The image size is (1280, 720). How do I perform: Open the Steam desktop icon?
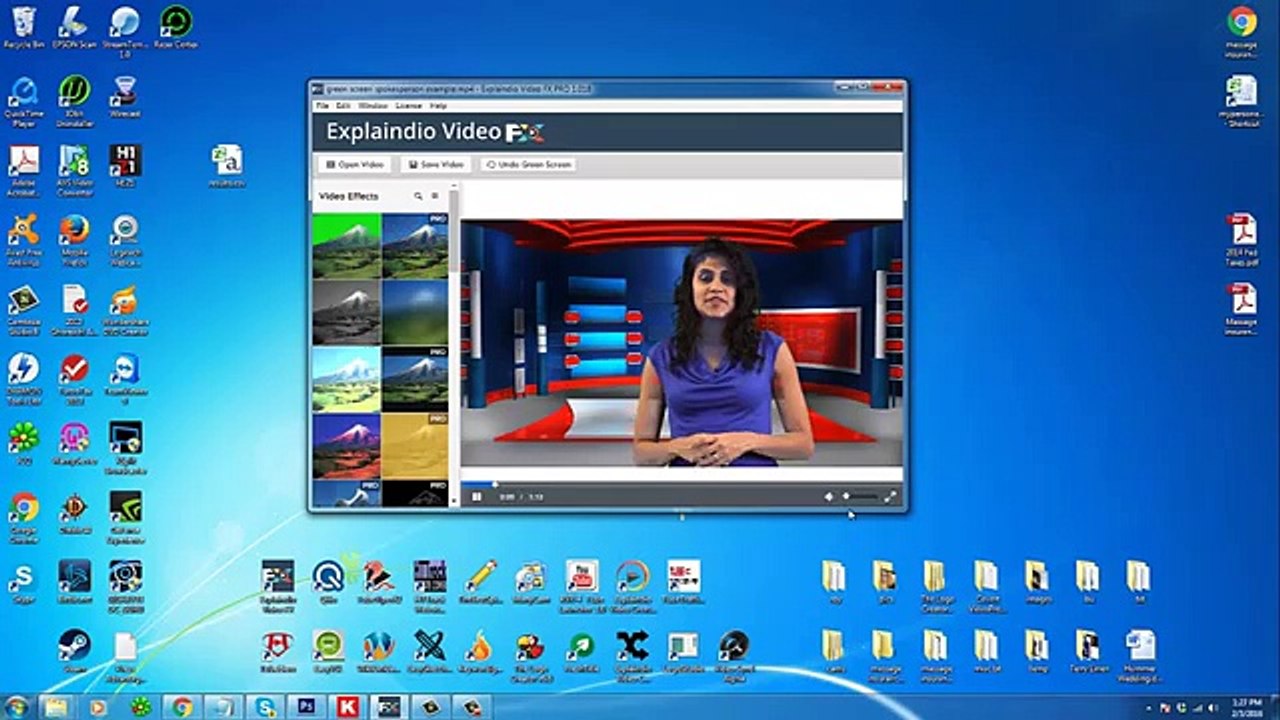(x=74, y=650)
